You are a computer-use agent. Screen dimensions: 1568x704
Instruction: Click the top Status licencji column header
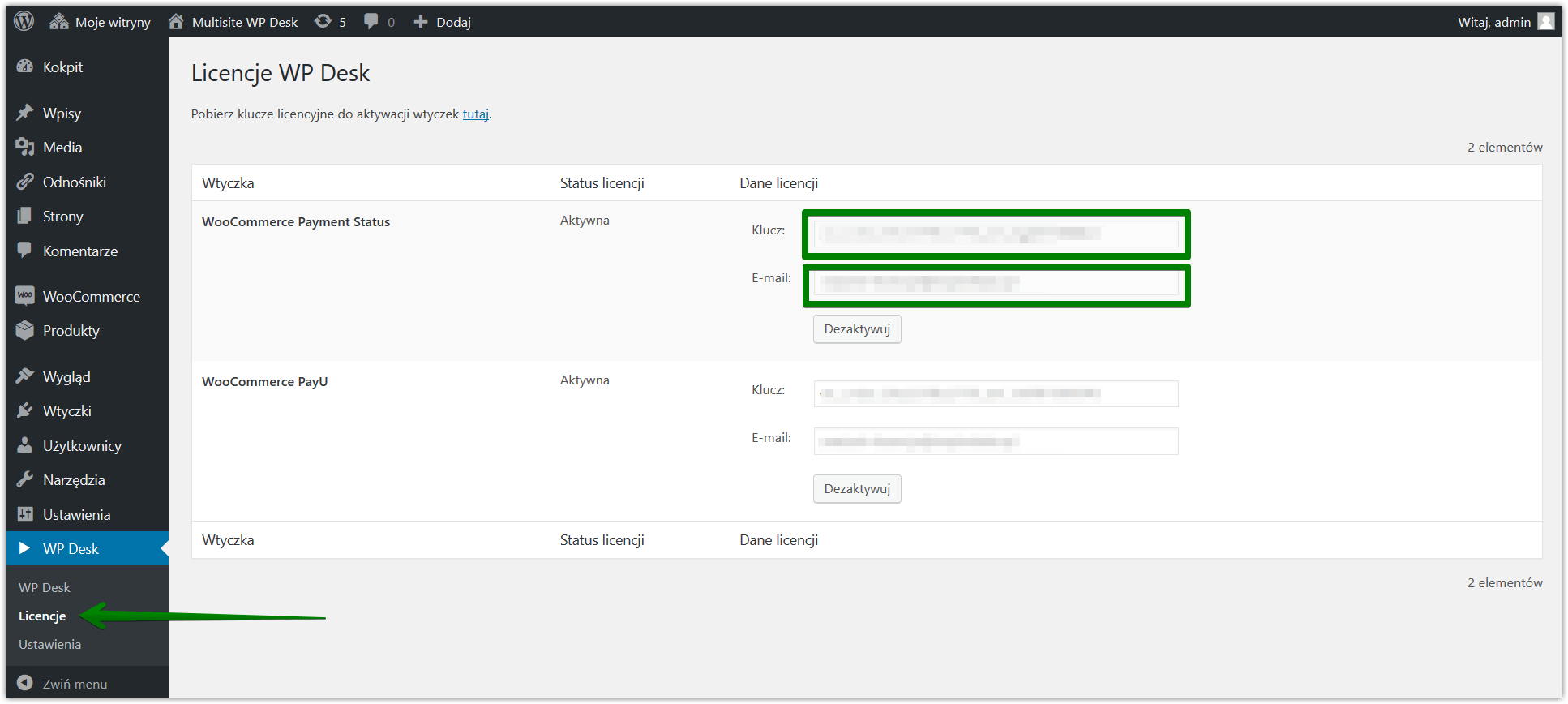[x=602, y=183]
